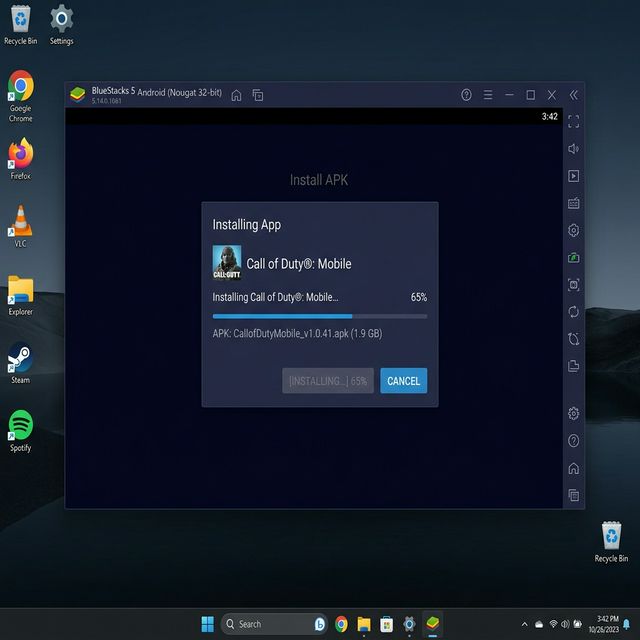The width and height of the screenshot is (640, 640).
Task: Click the green camera icon in the sidebar
Action: click(573, 258)
